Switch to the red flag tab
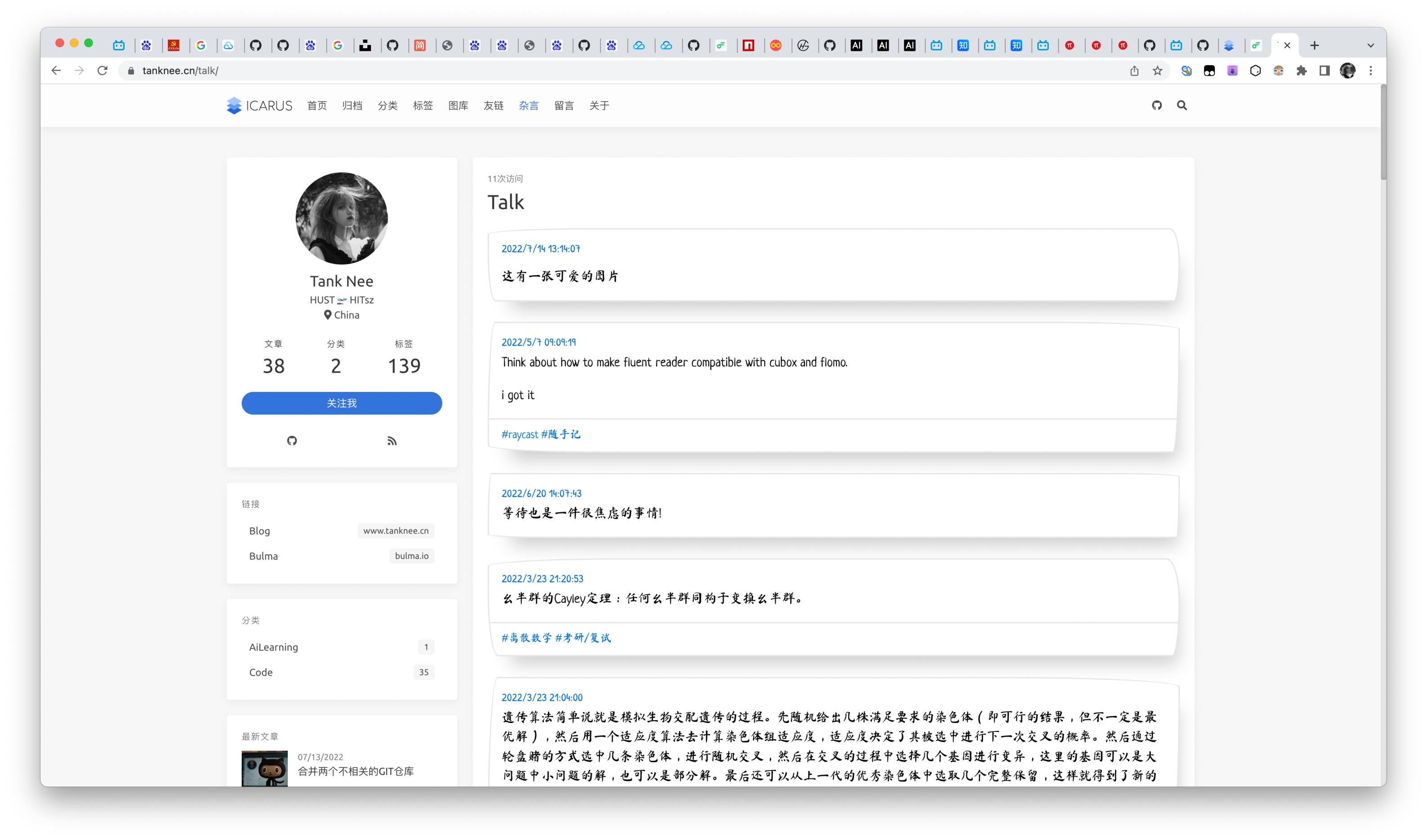The width and height of the screenshot is (1427, 840). [174, 45]
